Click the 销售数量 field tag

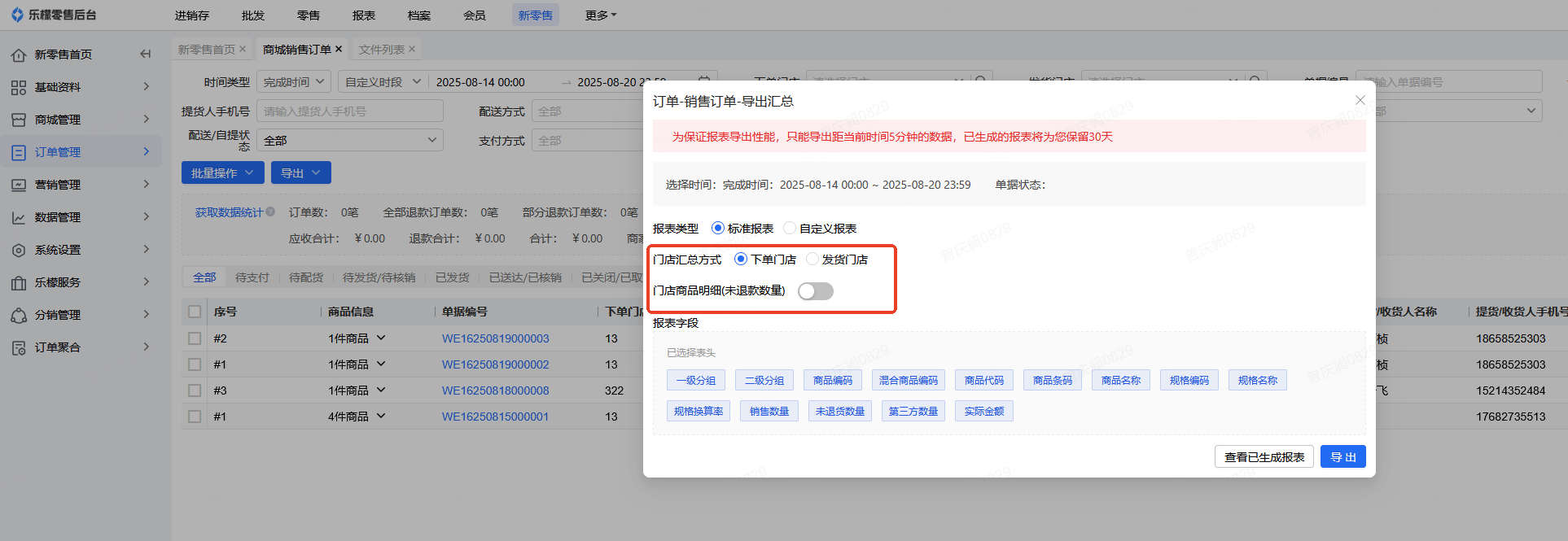pos(769,411)
